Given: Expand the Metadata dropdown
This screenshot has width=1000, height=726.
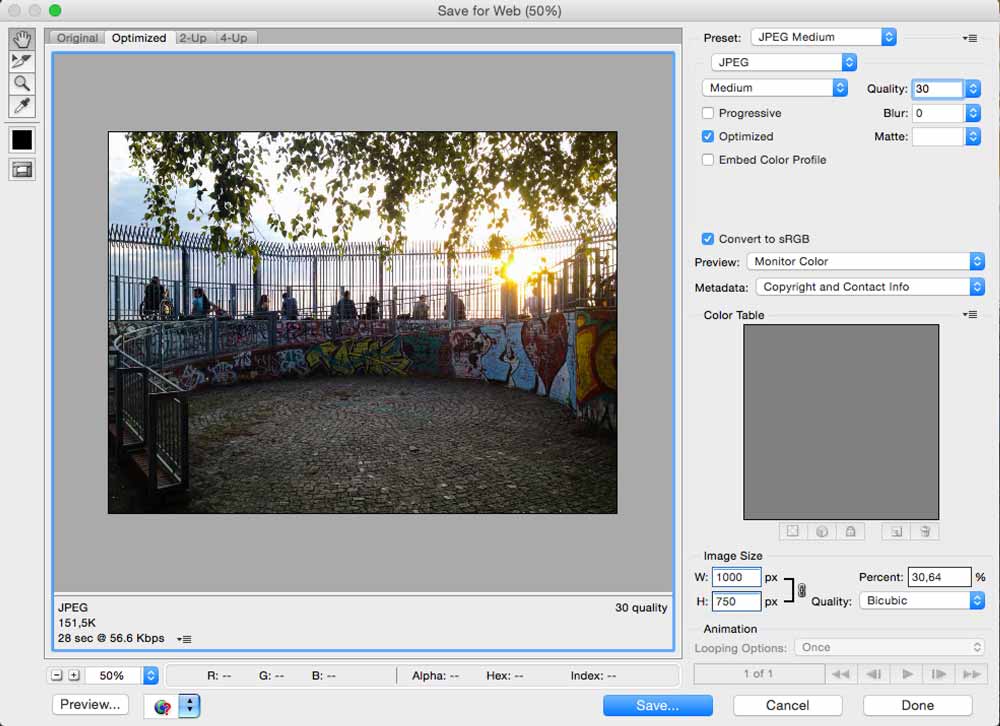Looking at the screenshot, I should click(868, 287).
